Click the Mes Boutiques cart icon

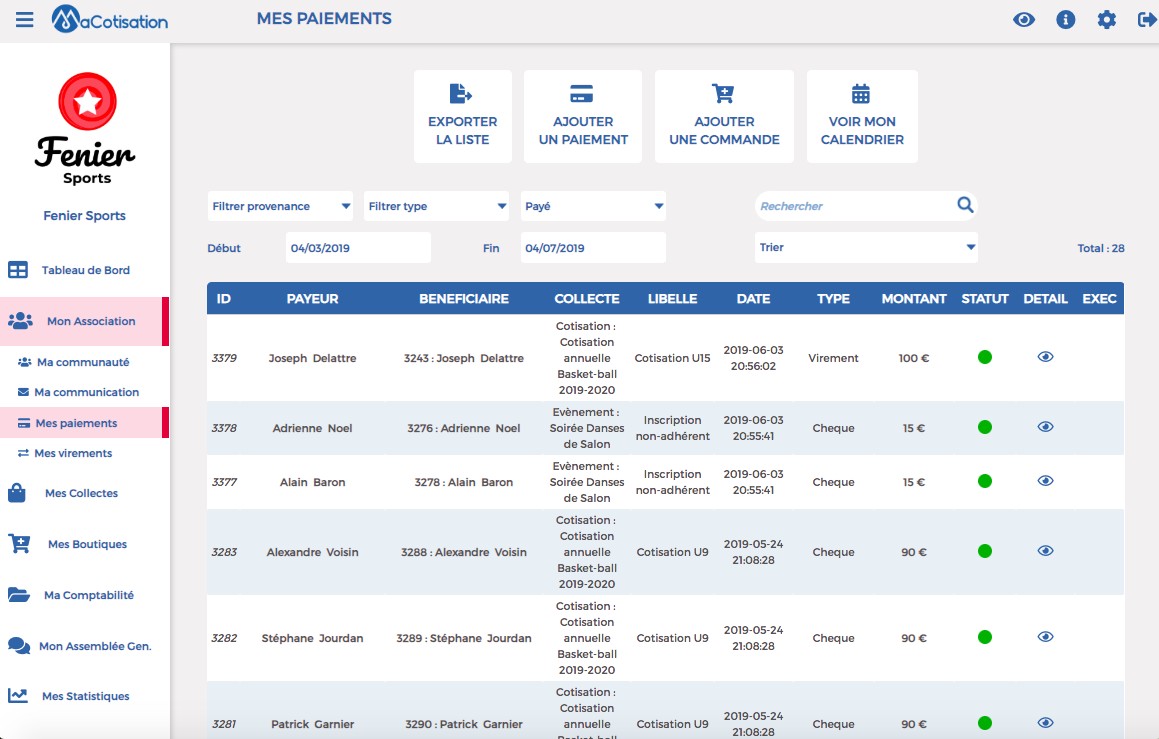[19, 544]
